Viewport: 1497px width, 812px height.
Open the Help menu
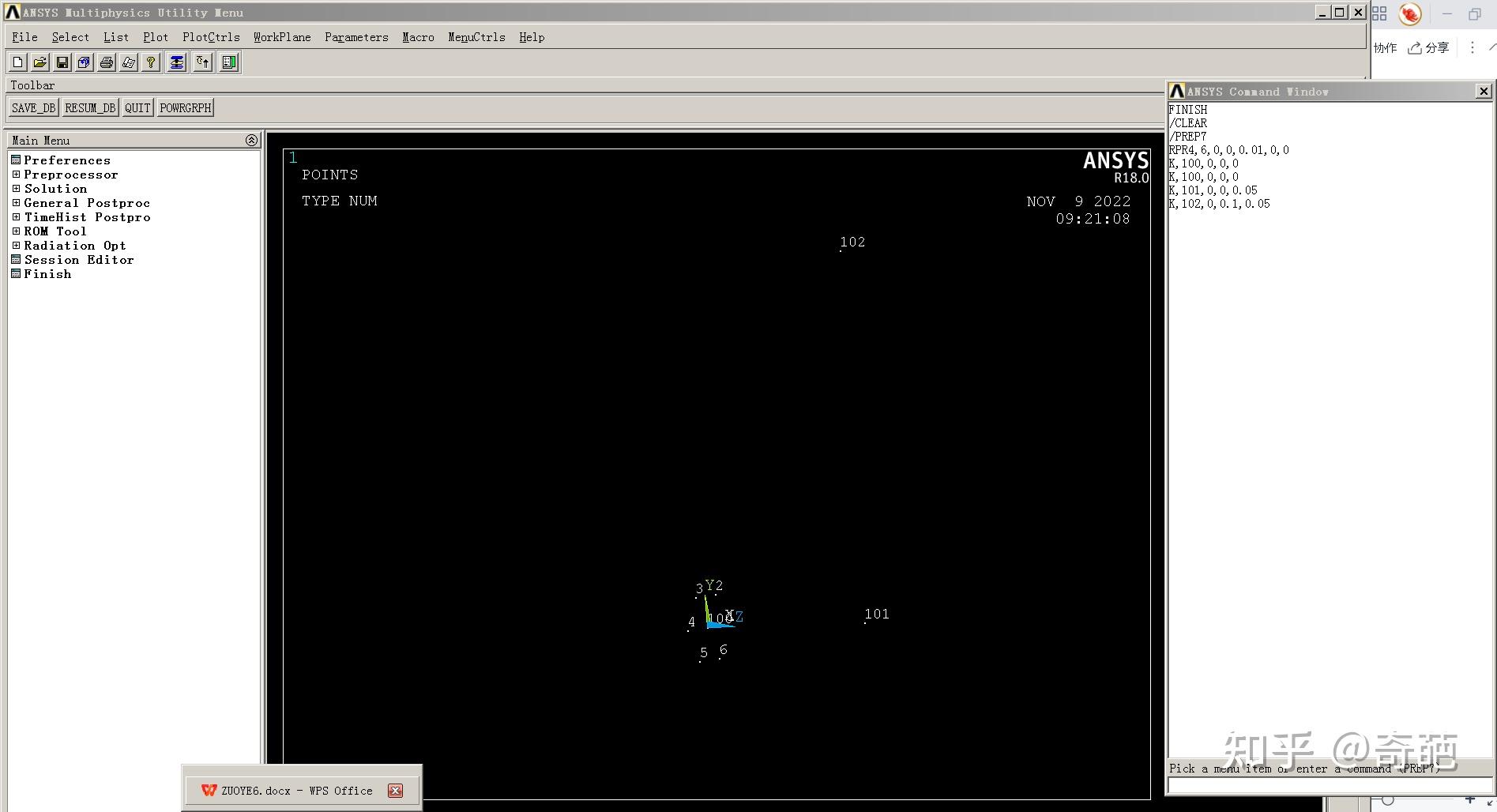click(x=532, y=37)
